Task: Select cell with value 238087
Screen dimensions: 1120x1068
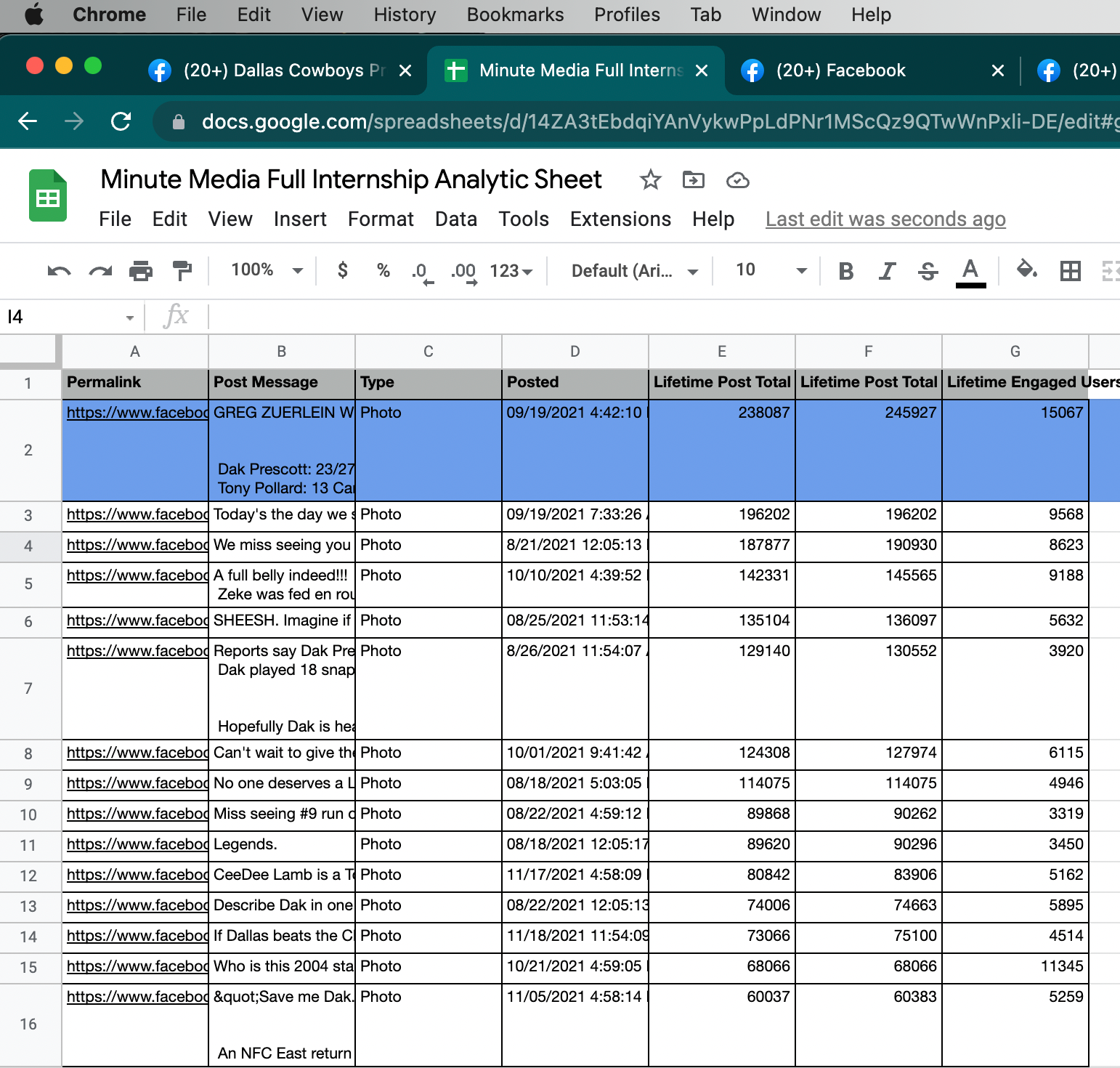Action: 722,450
